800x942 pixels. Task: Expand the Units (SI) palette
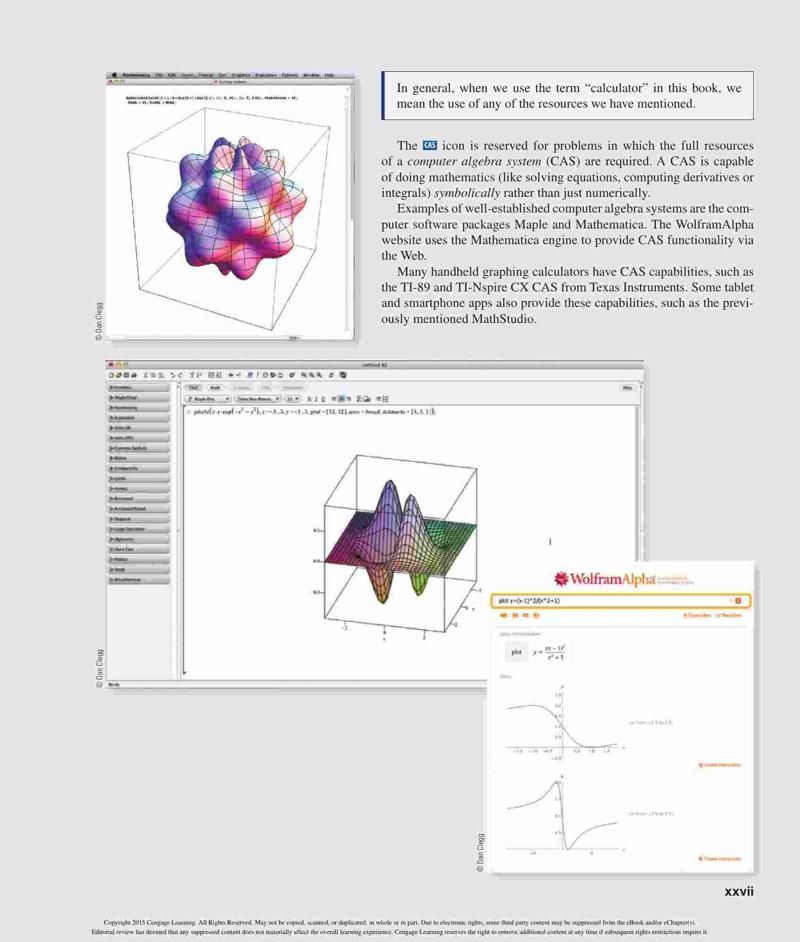point(139,428)
